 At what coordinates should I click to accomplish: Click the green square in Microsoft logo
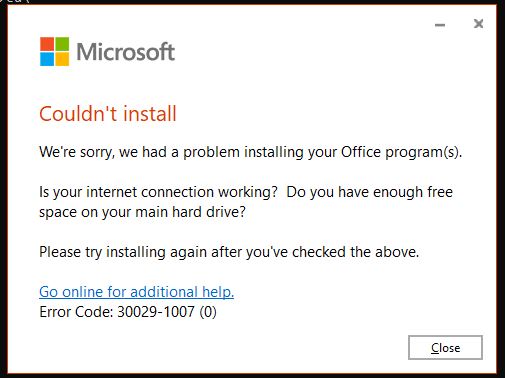point(62,44)
